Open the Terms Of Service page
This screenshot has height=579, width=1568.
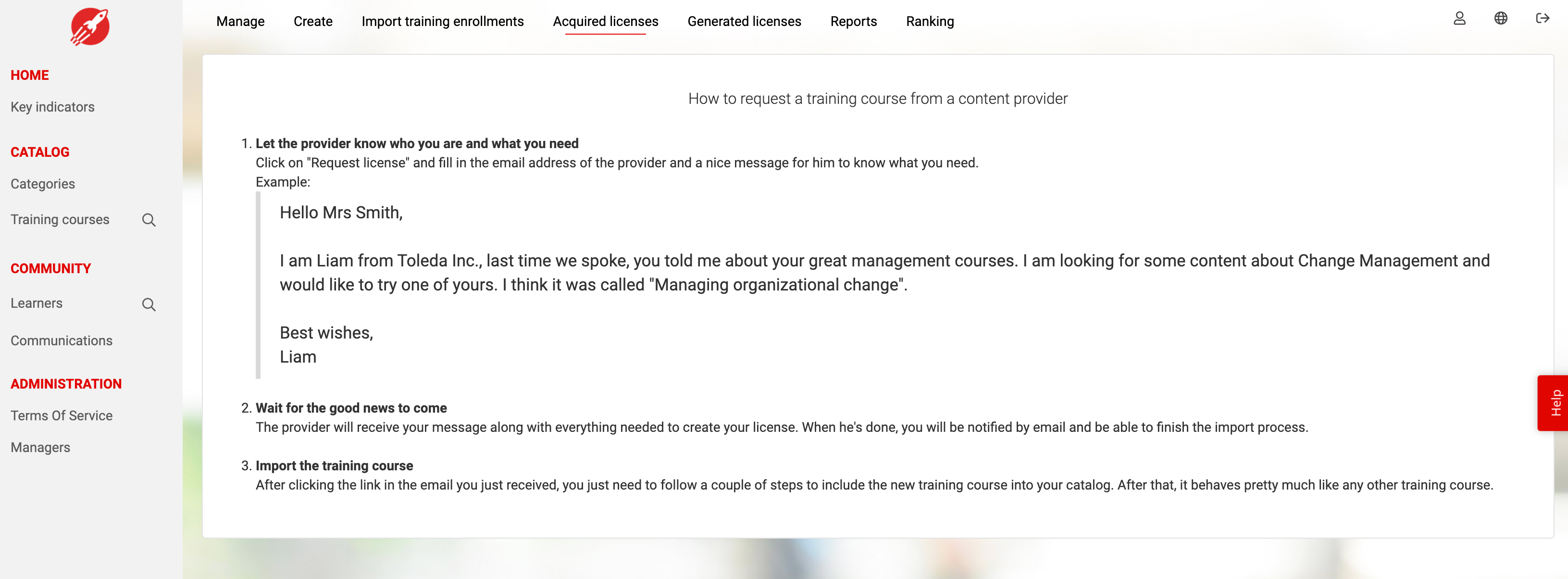pyautogui.click(x=62, y=415)
